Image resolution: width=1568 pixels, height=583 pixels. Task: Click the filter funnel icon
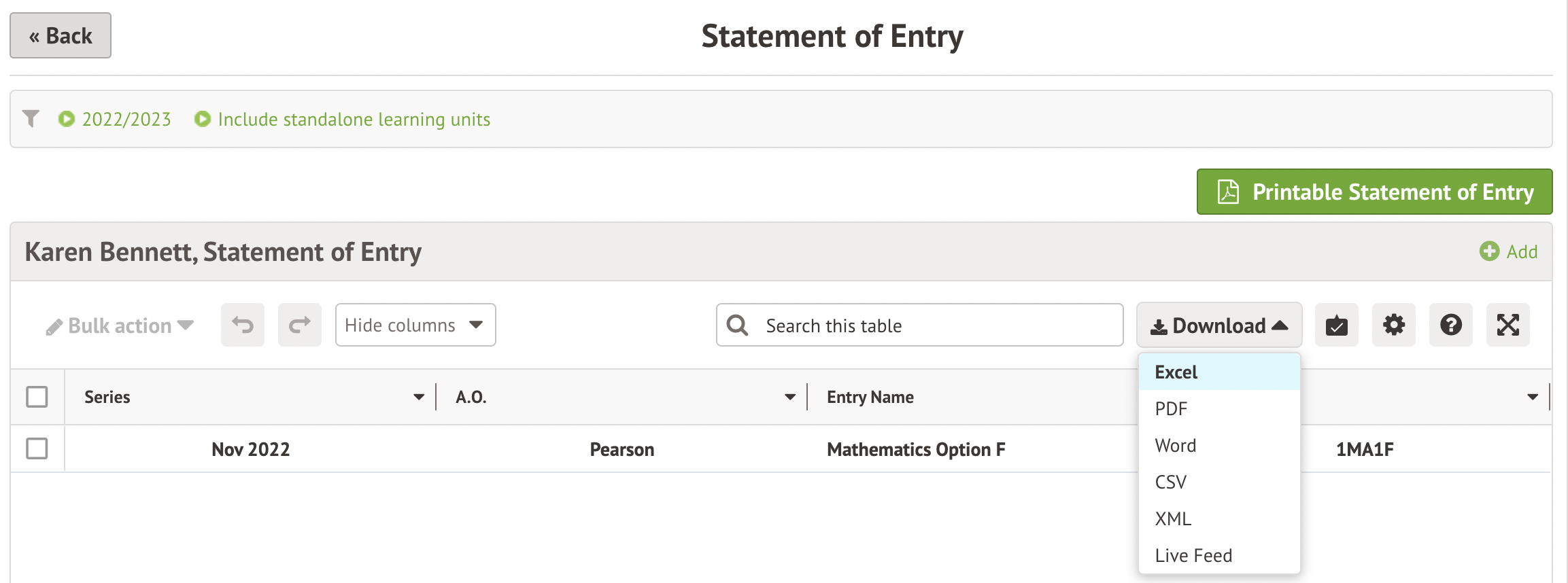[x=31, y=119]
